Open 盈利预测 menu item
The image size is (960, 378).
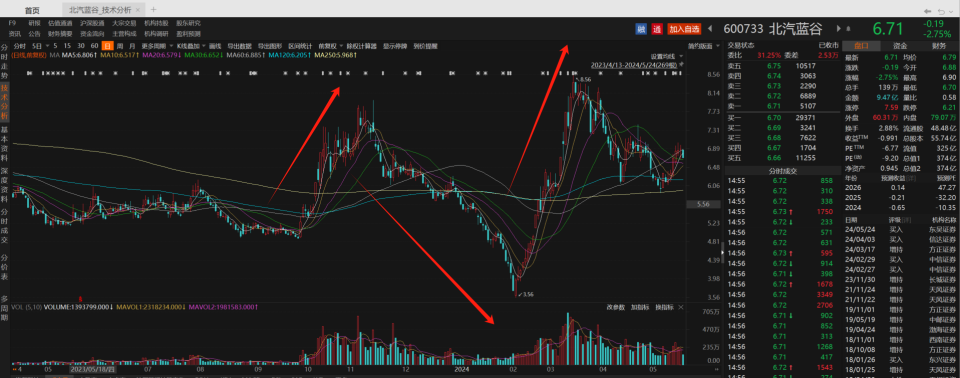click(188, 34)
